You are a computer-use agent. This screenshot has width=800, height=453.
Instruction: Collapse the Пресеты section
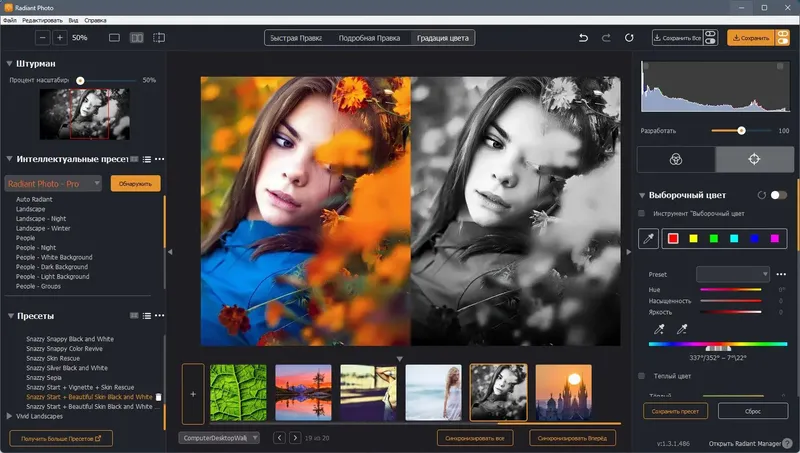[x=10, y=316]
